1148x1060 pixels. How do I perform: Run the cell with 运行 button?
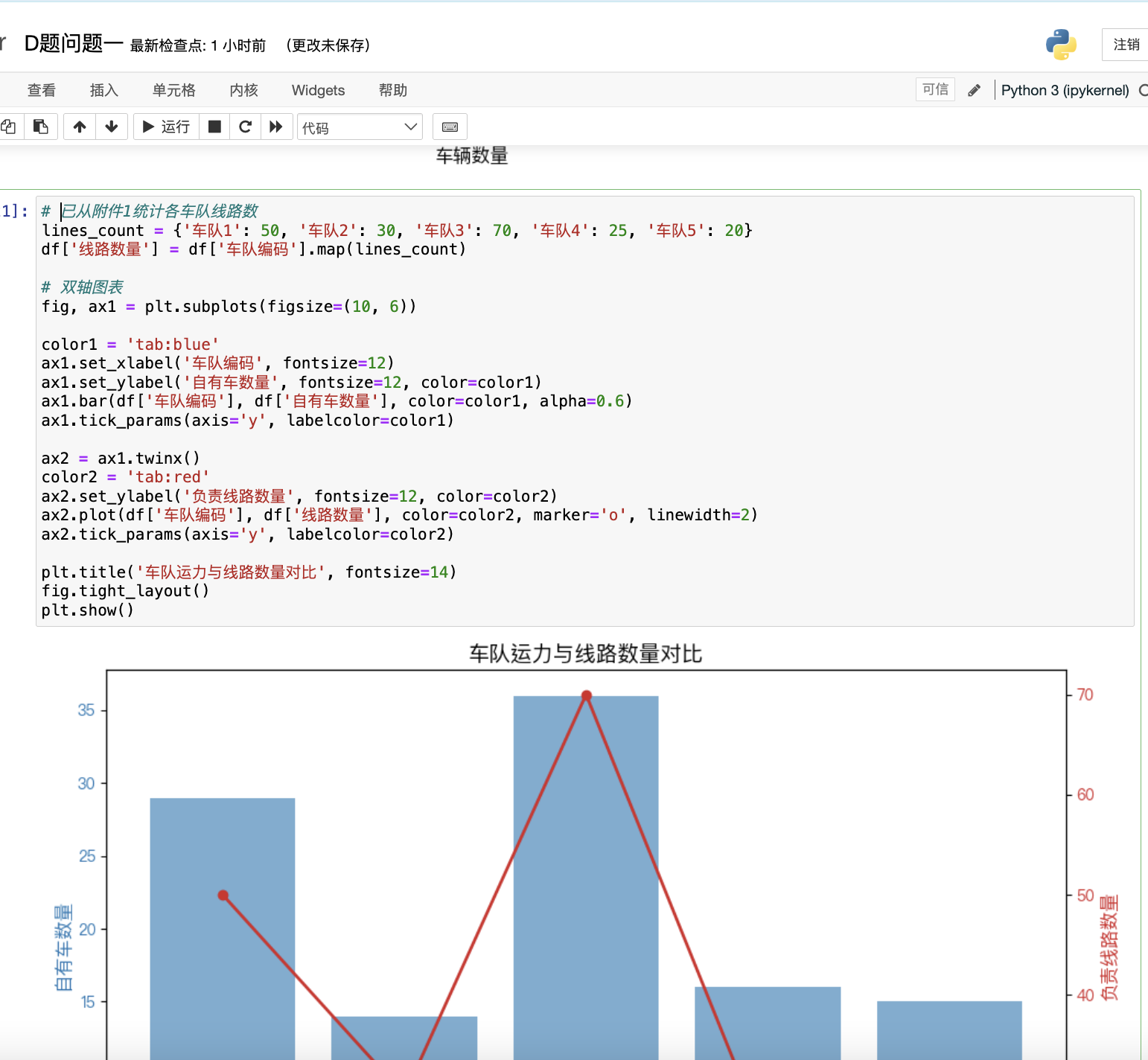pos(166,127)
